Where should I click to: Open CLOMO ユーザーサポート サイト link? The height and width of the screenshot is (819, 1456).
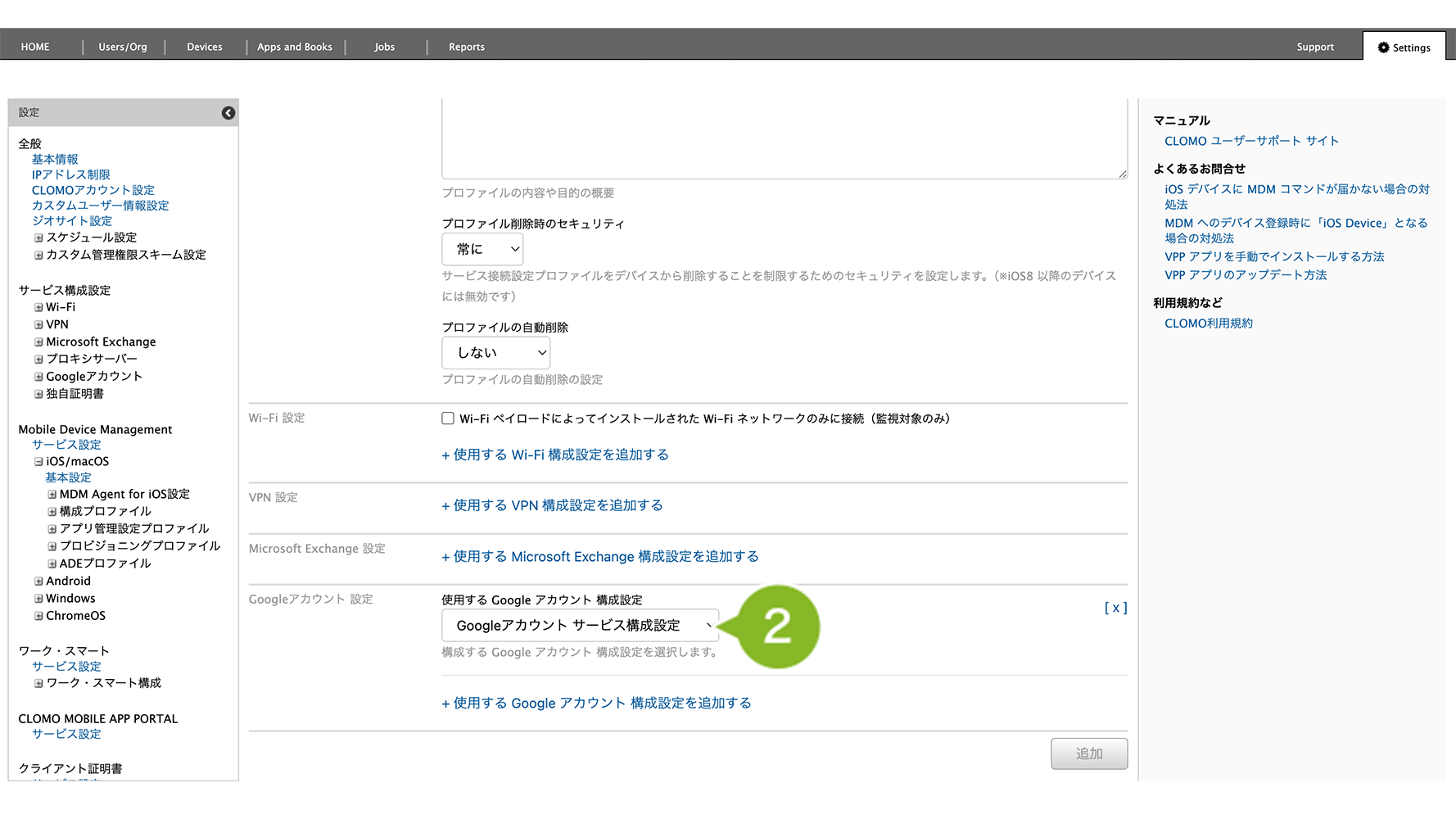(x=1251, y=141)
